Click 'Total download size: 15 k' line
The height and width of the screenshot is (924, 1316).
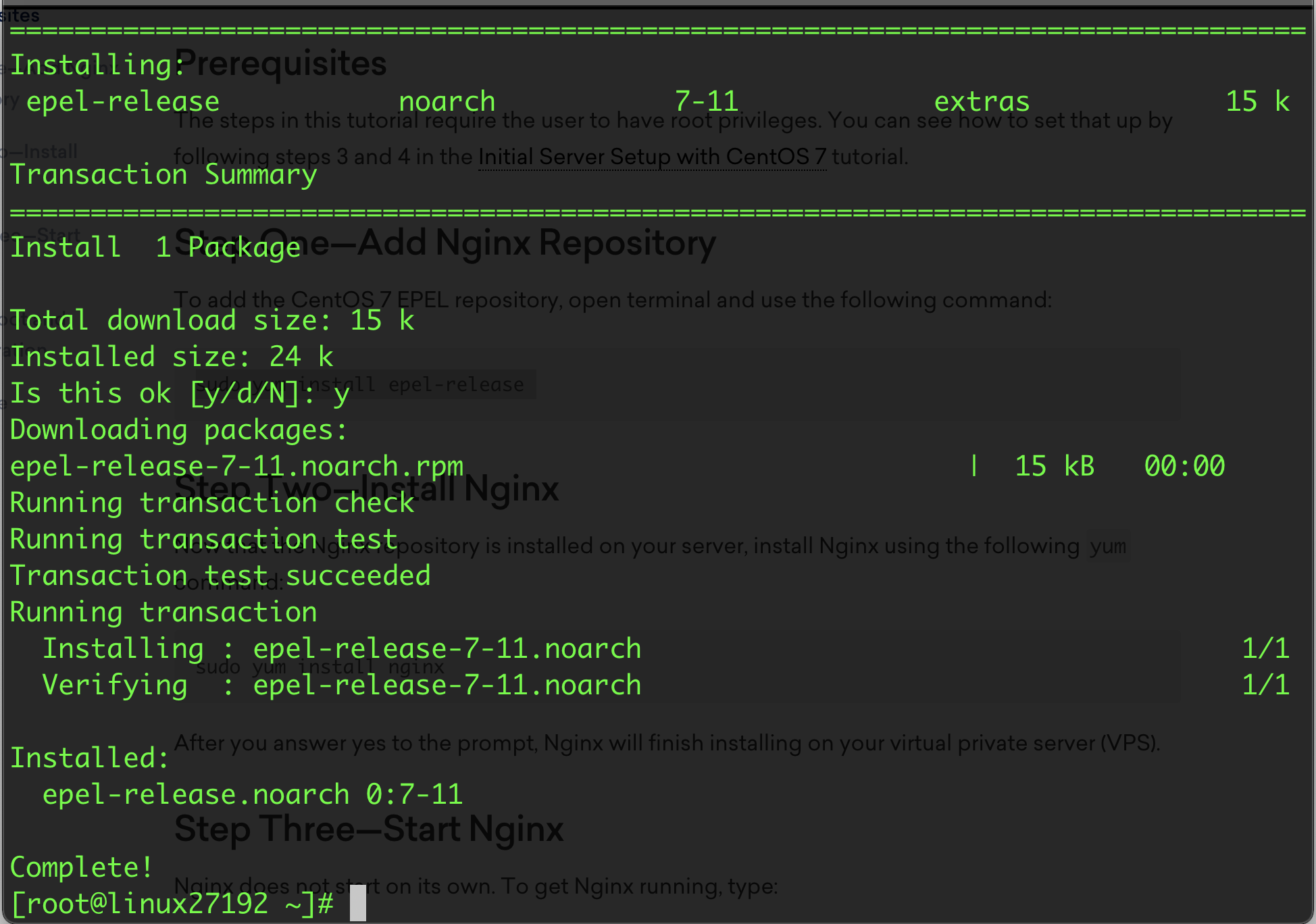(212, 320)
